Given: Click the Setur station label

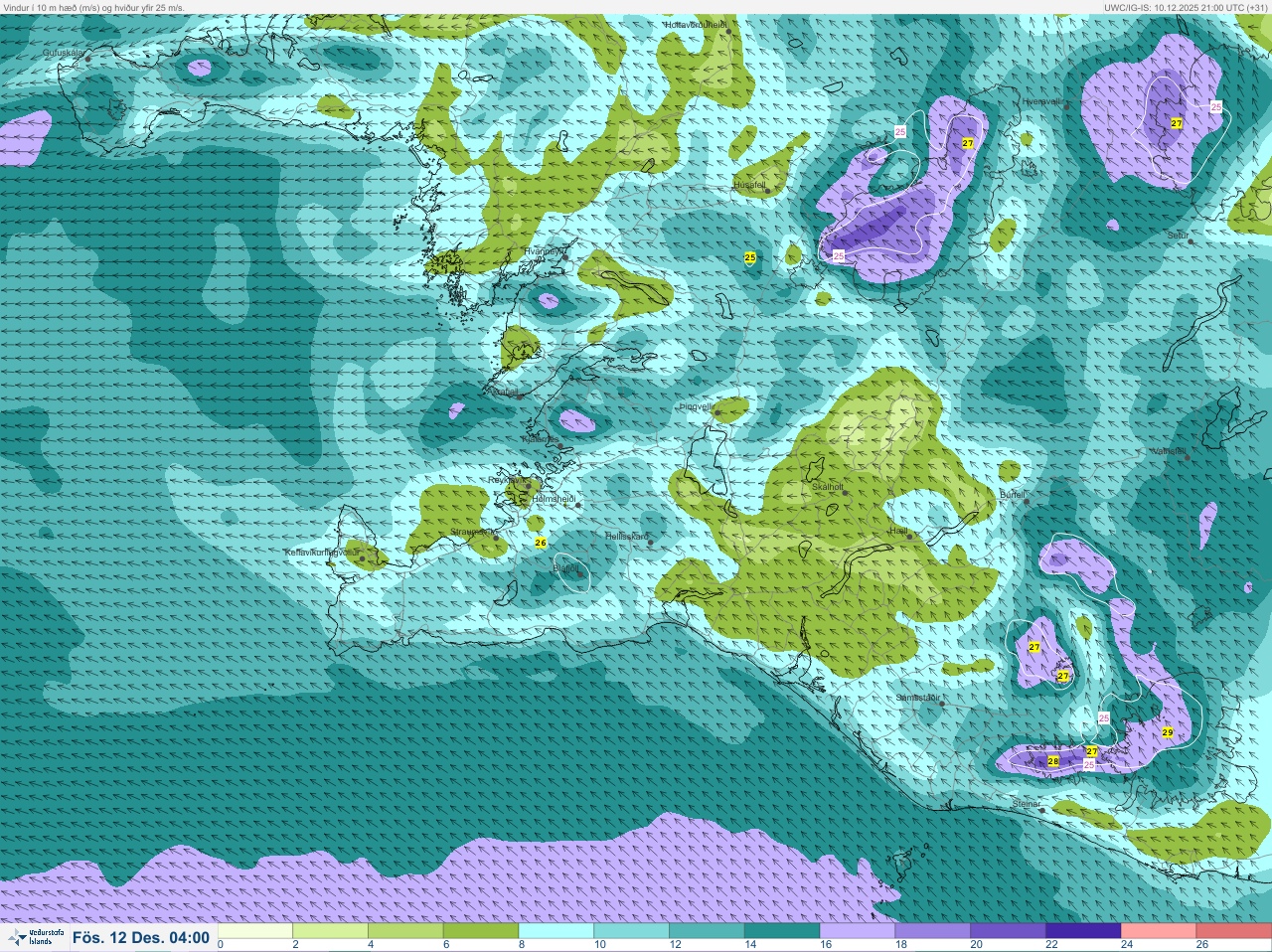Looking at the screenshot, I should (x=1178, y=236).
